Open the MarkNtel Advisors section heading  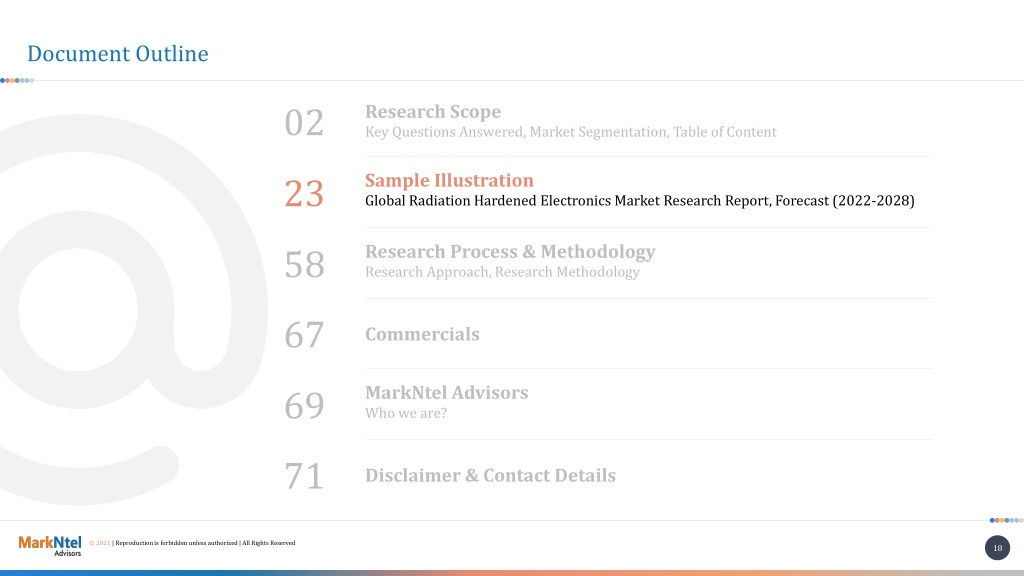point(447,392)
